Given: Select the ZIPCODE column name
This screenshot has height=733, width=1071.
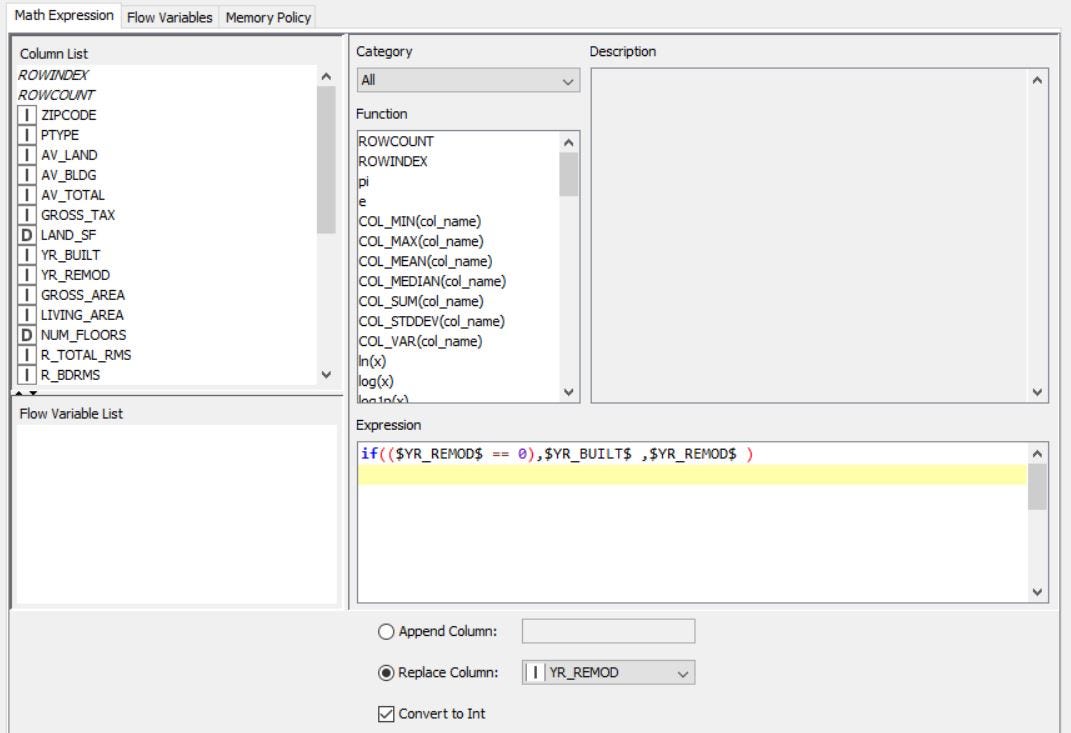Looking at the screenshot, I should [68, 115].
